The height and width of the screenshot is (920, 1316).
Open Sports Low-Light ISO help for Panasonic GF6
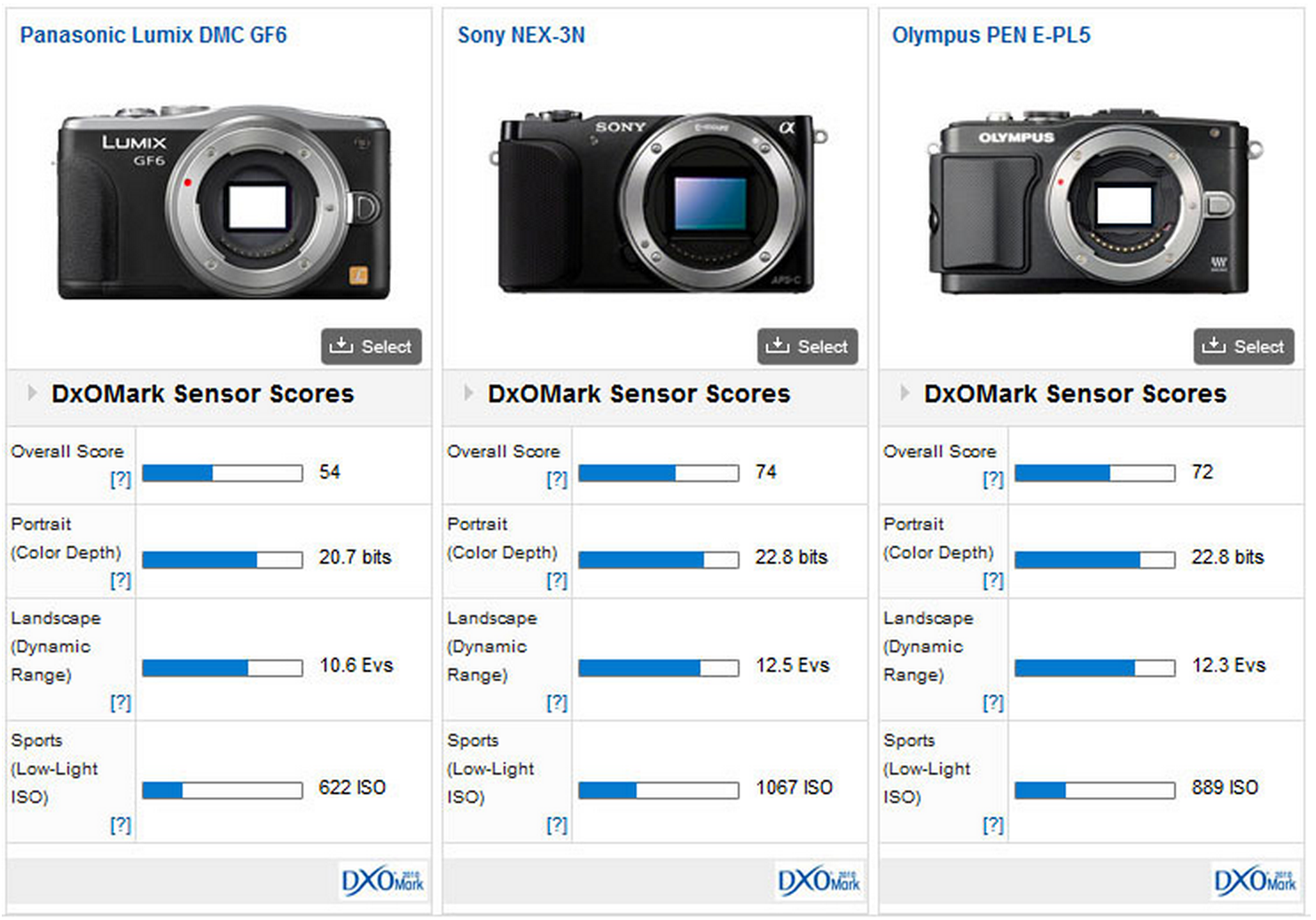tap(121, 825)
